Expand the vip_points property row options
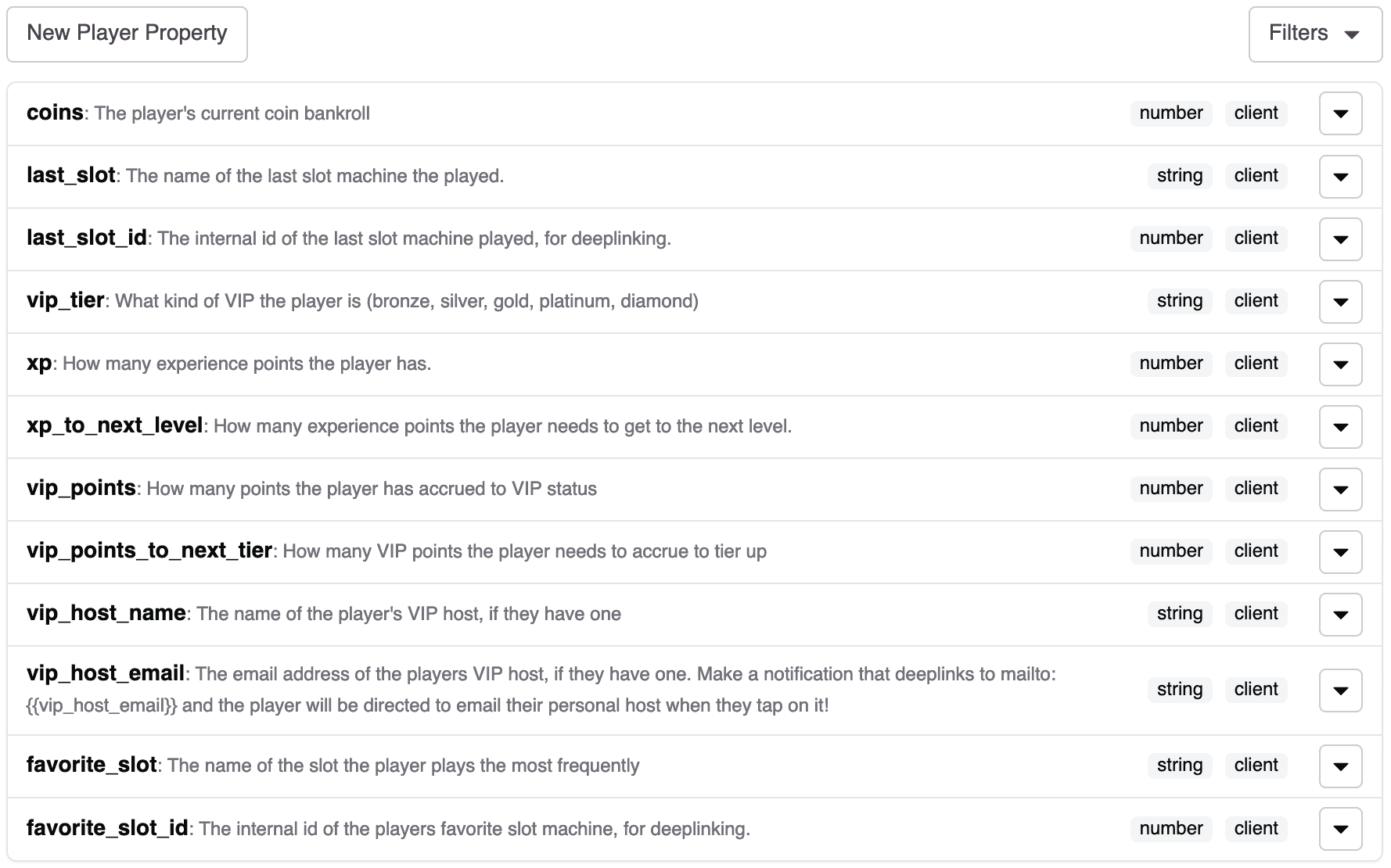This screenshot has height=868, width=1391. click(1340, 489)
